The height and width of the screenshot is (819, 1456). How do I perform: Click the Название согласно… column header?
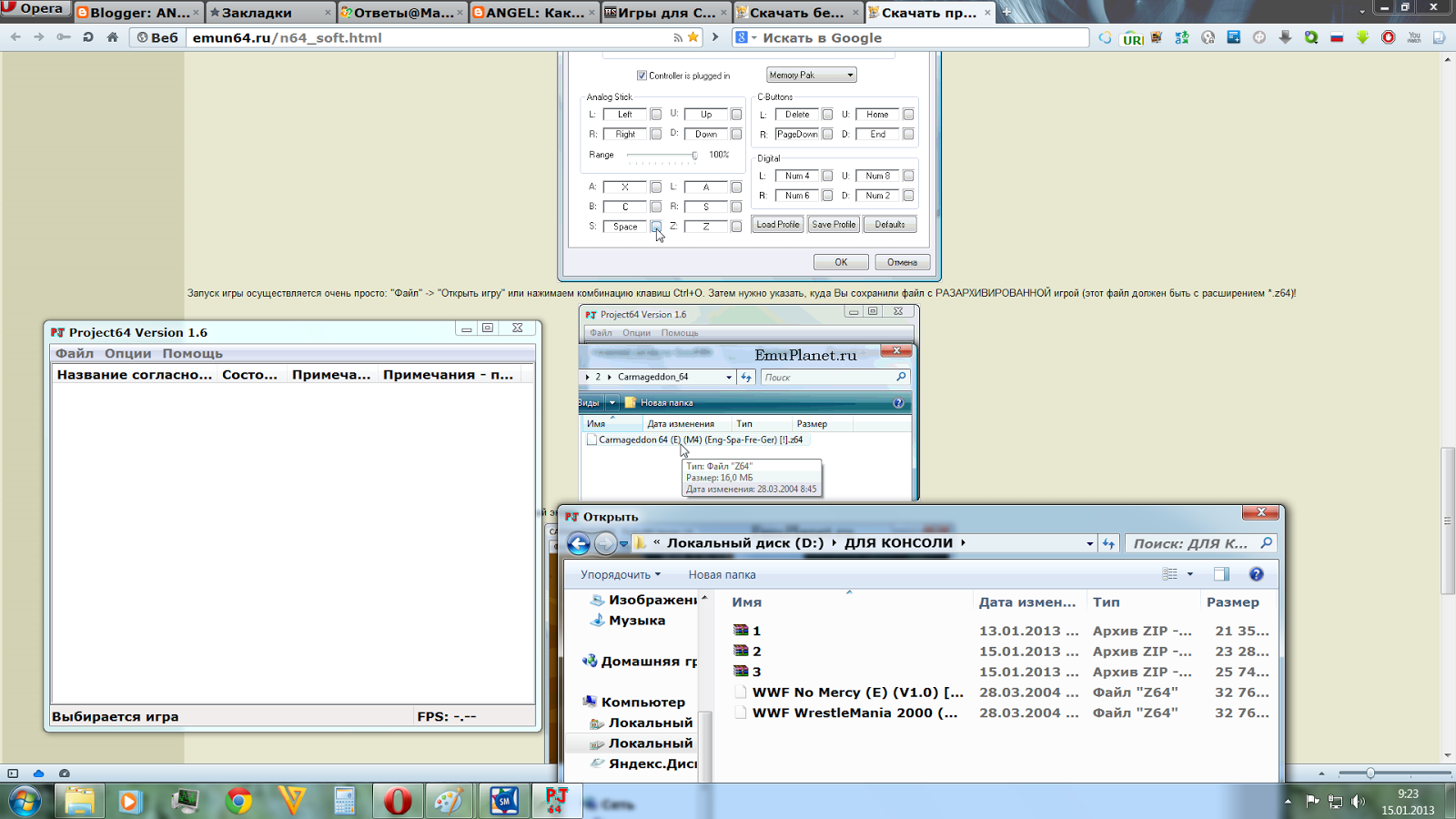135,374
